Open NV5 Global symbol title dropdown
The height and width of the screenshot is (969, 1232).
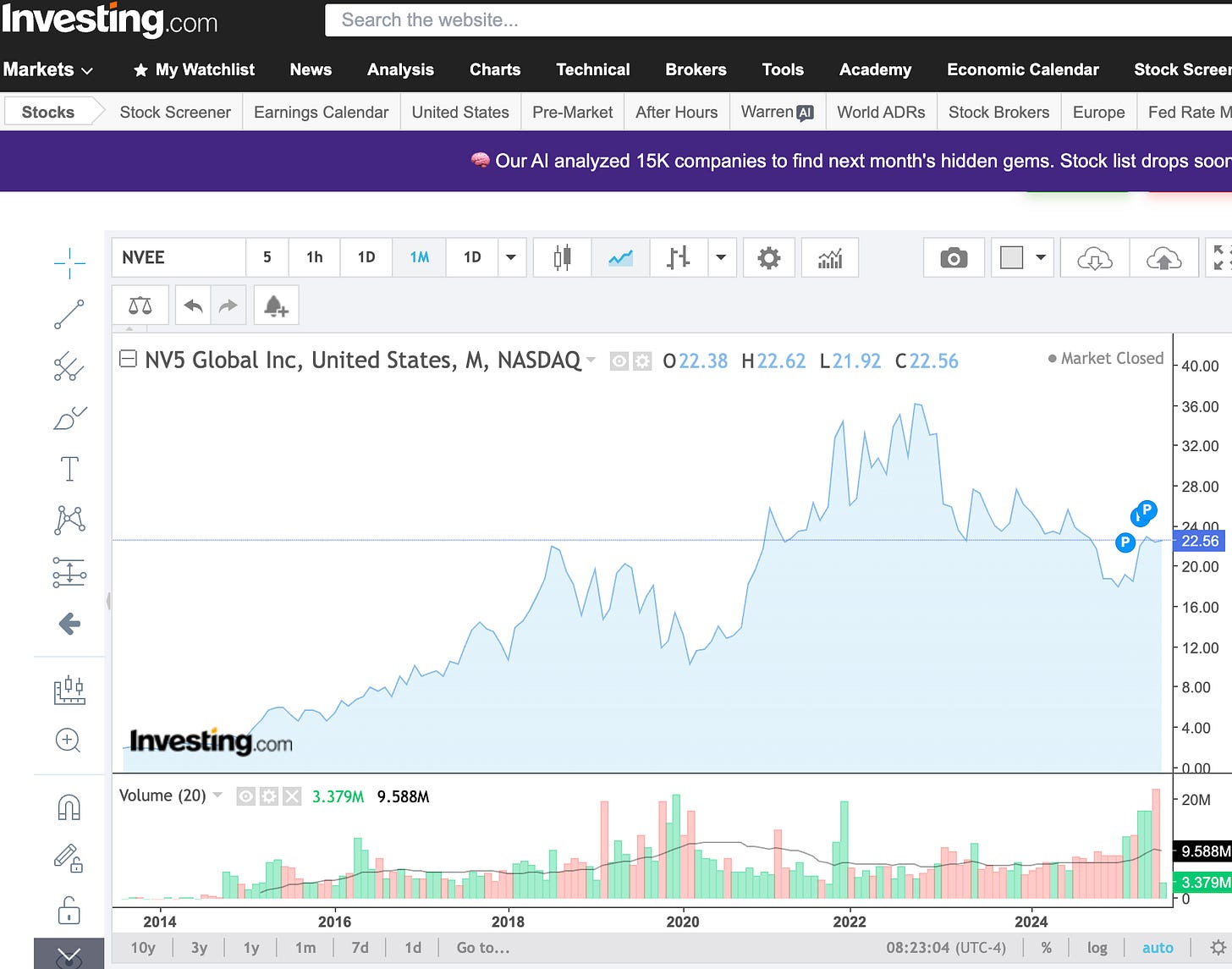tap(591, 360)
